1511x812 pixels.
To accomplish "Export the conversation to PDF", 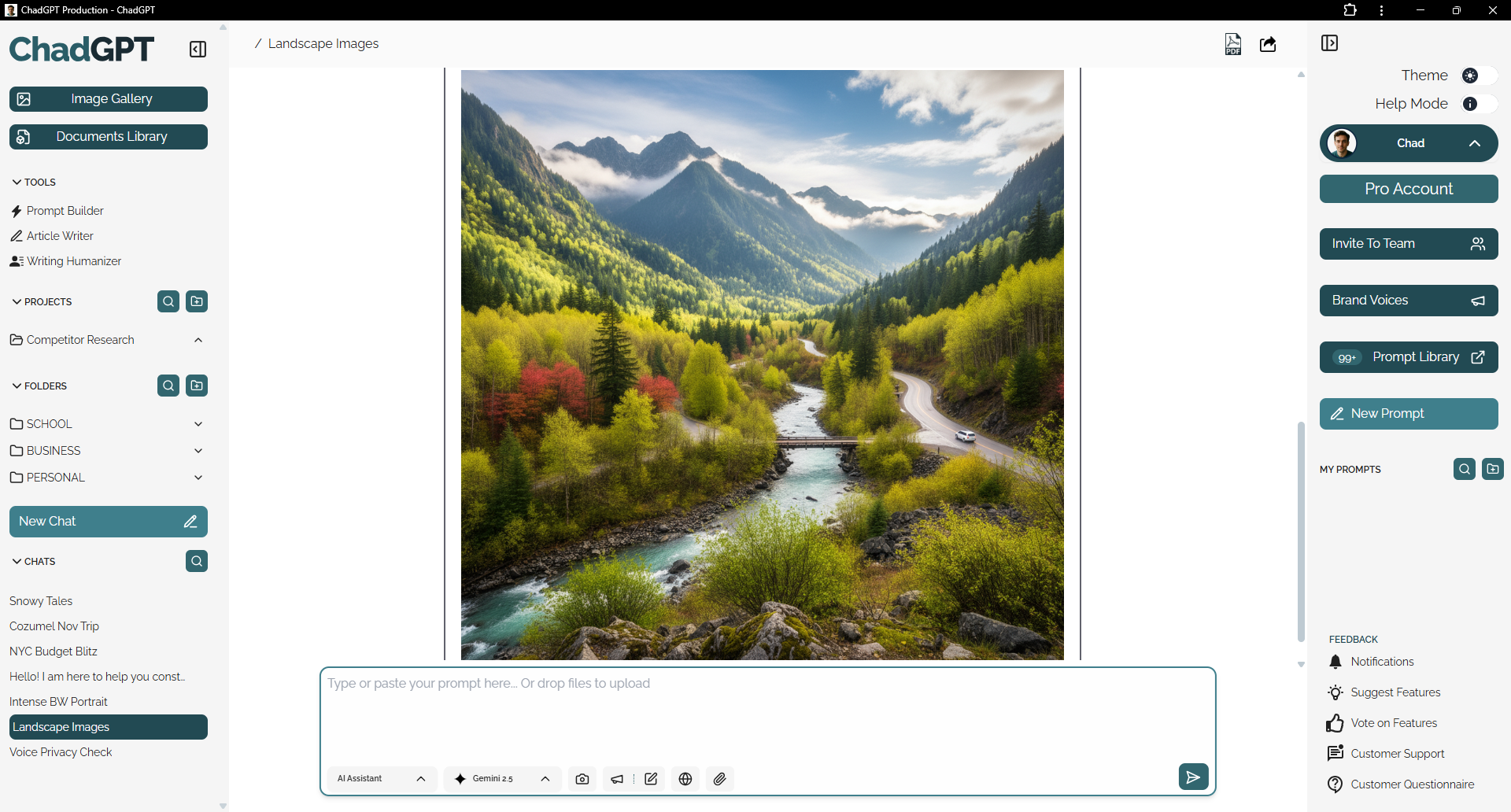I will point(1232,43).
